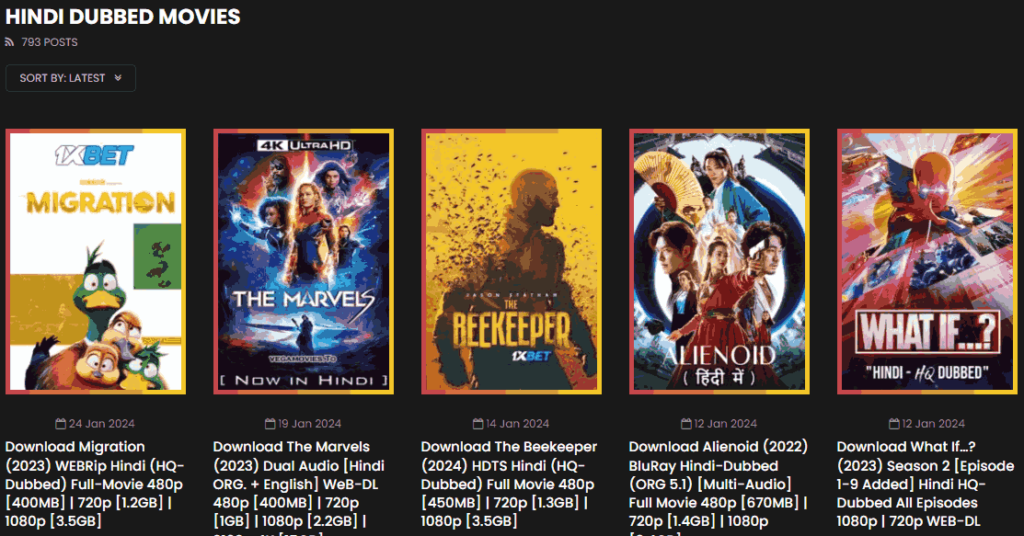The height and width of the screenshot is (536, 1024).
Task: Click the calendar icon next to 24 Jan 2024
Action: pyautogui.click(x=61, y=424)
